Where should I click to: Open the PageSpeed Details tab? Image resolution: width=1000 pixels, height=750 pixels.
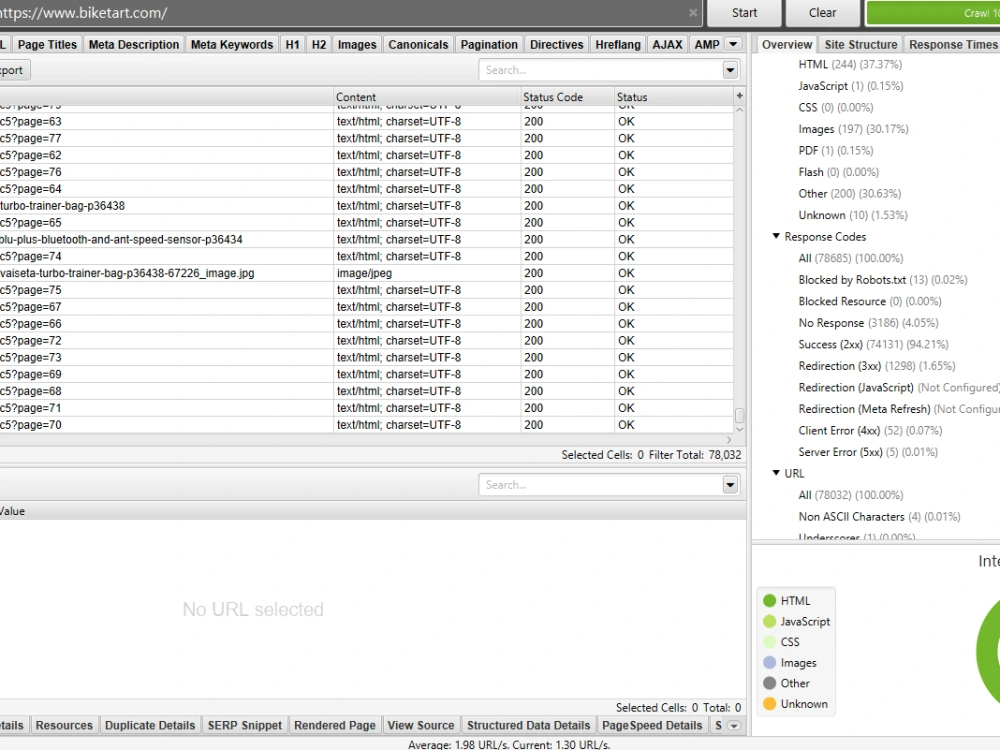pos(652,725)
